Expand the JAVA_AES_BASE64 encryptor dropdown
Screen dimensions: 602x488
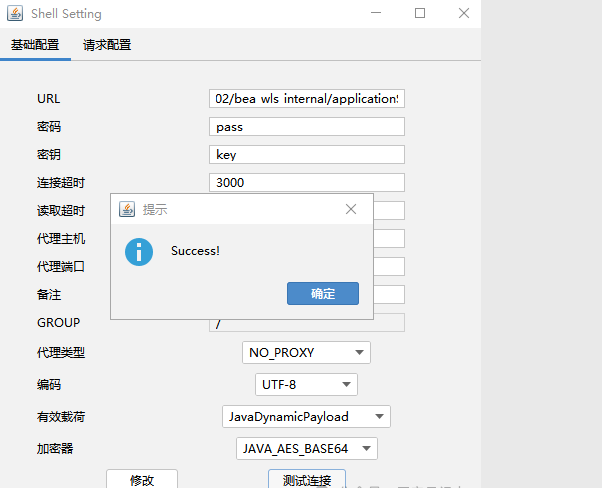click(307, 448)
